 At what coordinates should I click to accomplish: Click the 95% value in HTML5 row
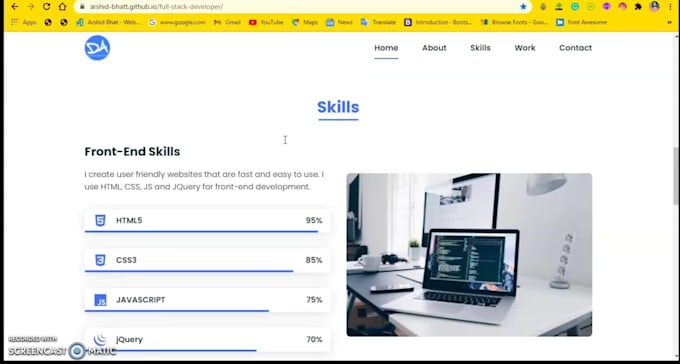coord(314,220)
